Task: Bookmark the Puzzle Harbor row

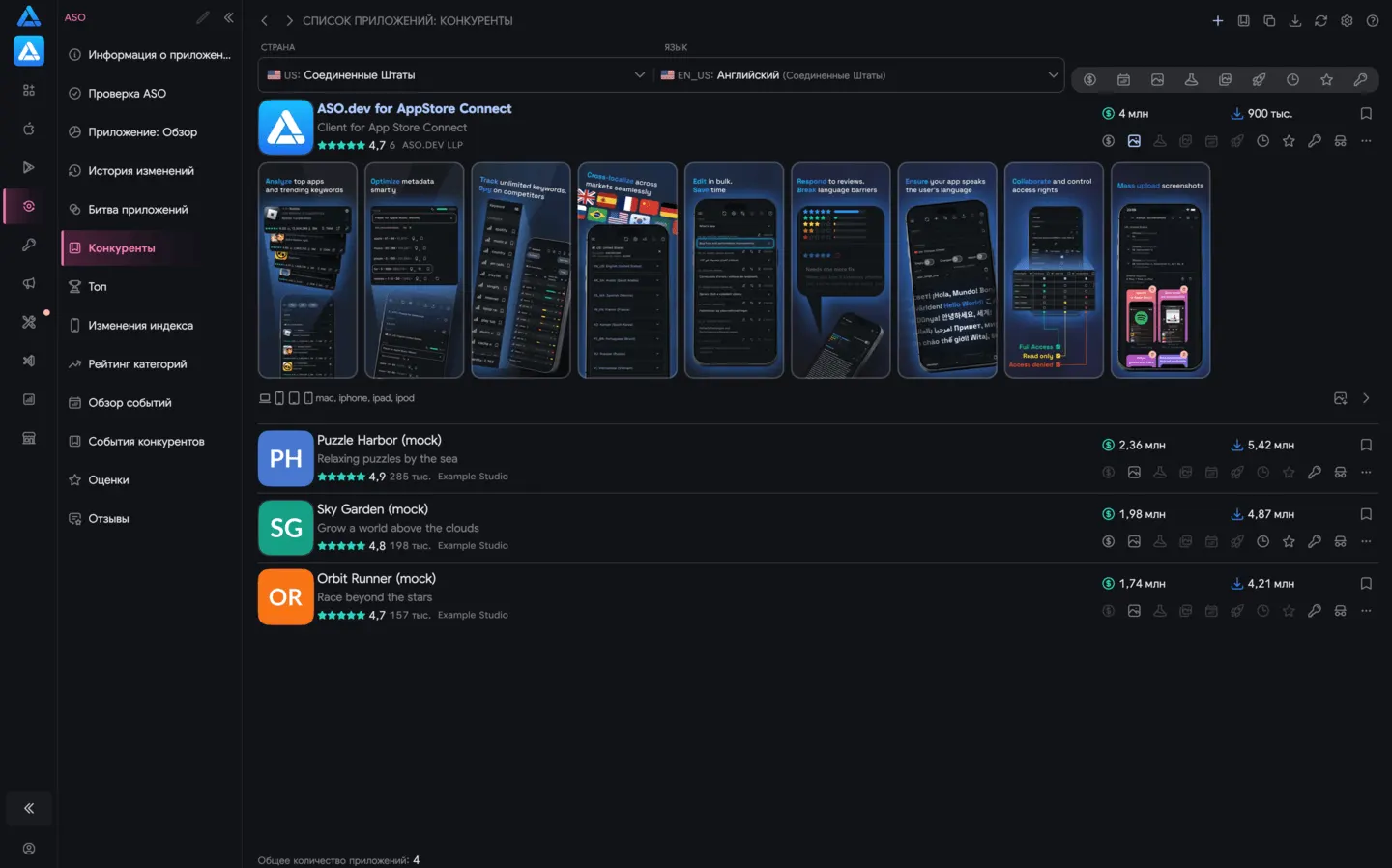Action: tap(1366, 446)
